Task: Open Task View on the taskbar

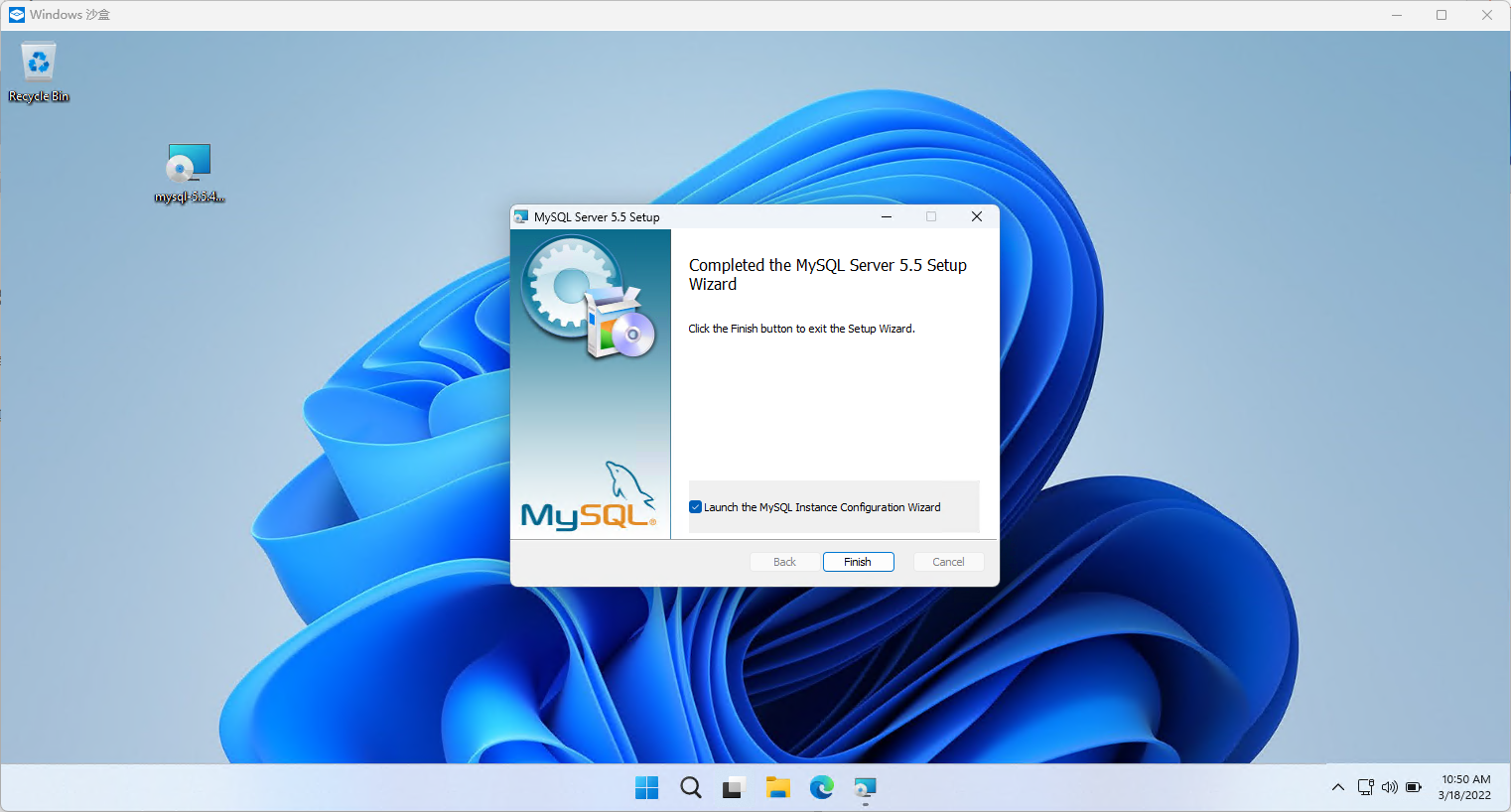Action: click(x=734, y=787)
